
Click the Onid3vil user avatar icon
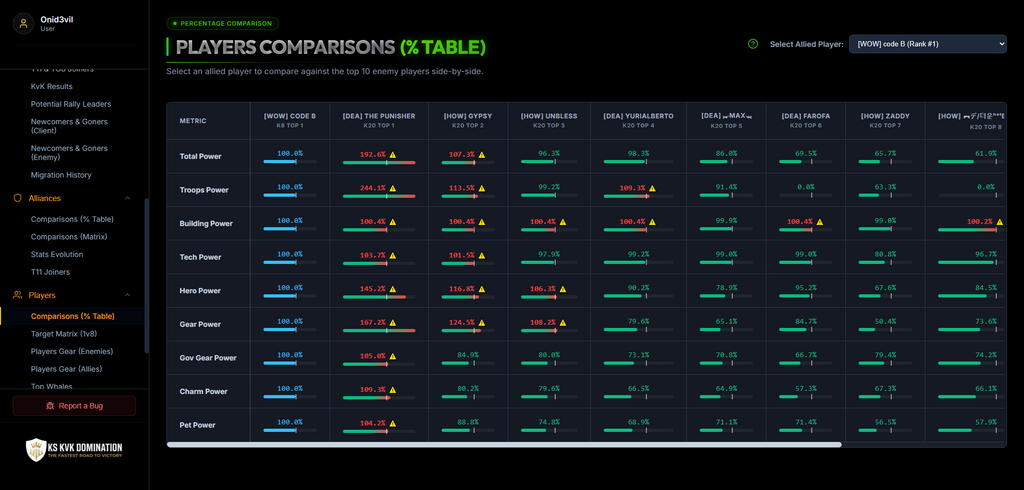point(24,24)
